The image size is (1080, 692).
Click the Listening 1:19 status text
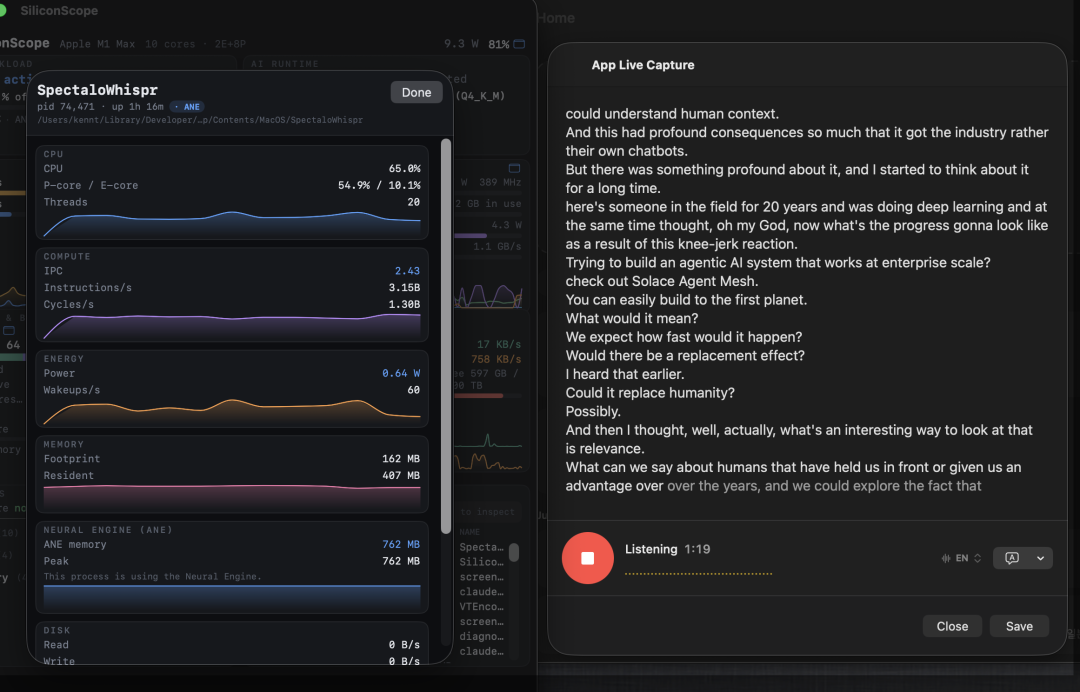(x=667, y=549)
